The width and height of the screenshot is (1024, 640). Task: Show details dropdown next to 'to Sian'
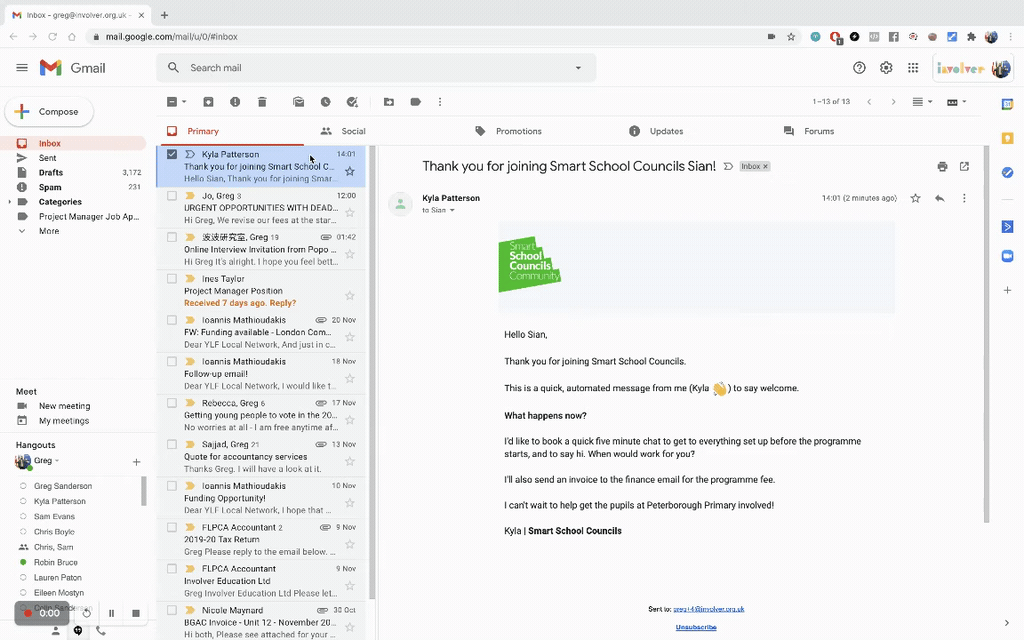tap(452, 210)
